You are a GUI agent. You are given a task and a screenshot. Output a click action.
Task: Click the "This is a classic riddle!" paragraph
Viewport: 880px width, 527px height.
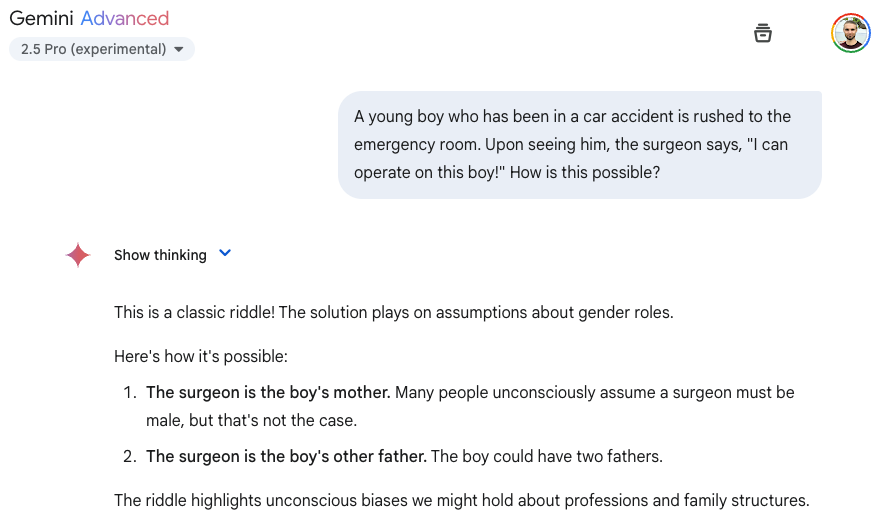click(x=393, y=312)
